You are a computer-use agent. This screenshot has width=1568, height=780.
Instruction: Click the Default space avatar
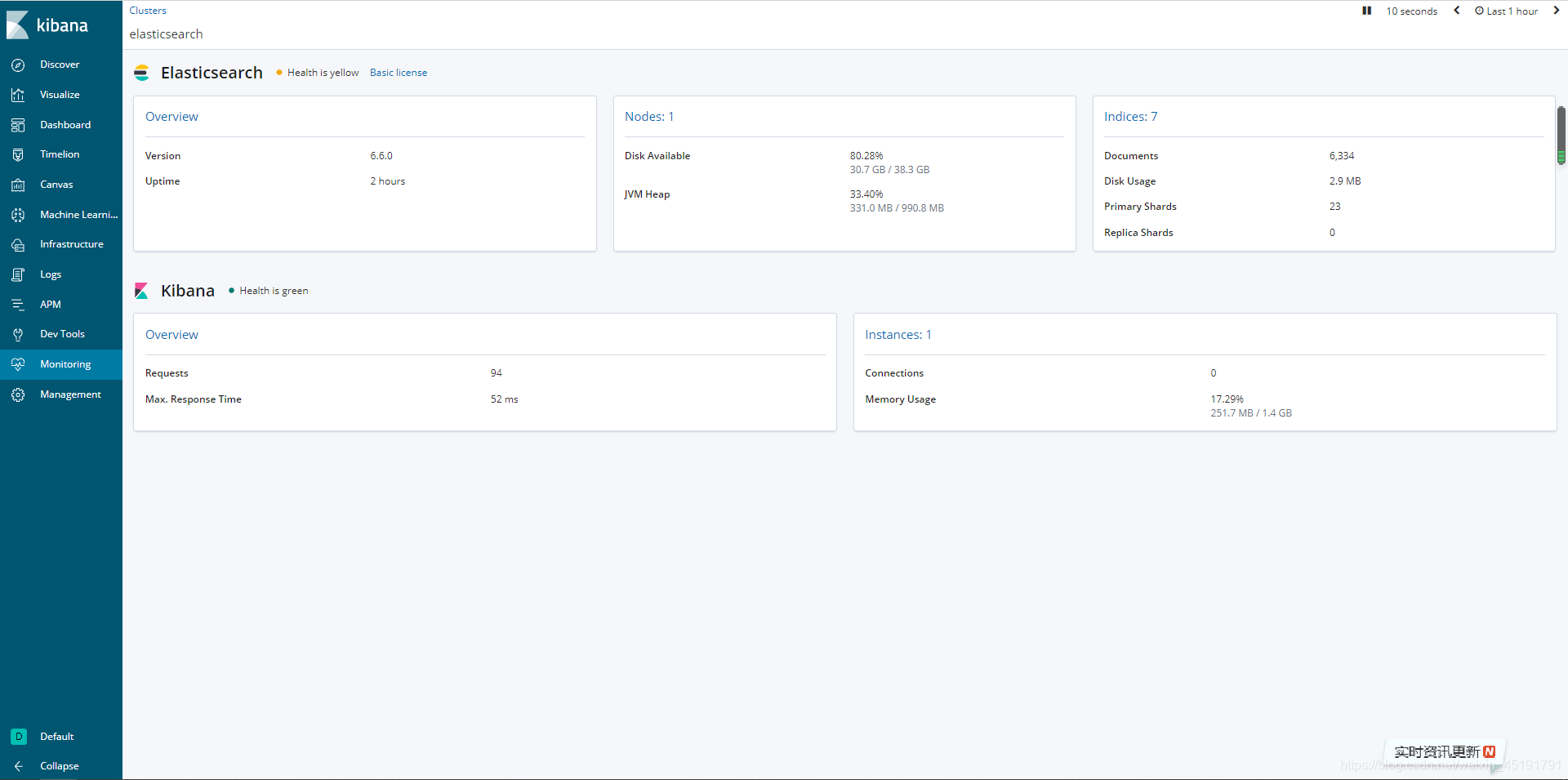[19, 737]
